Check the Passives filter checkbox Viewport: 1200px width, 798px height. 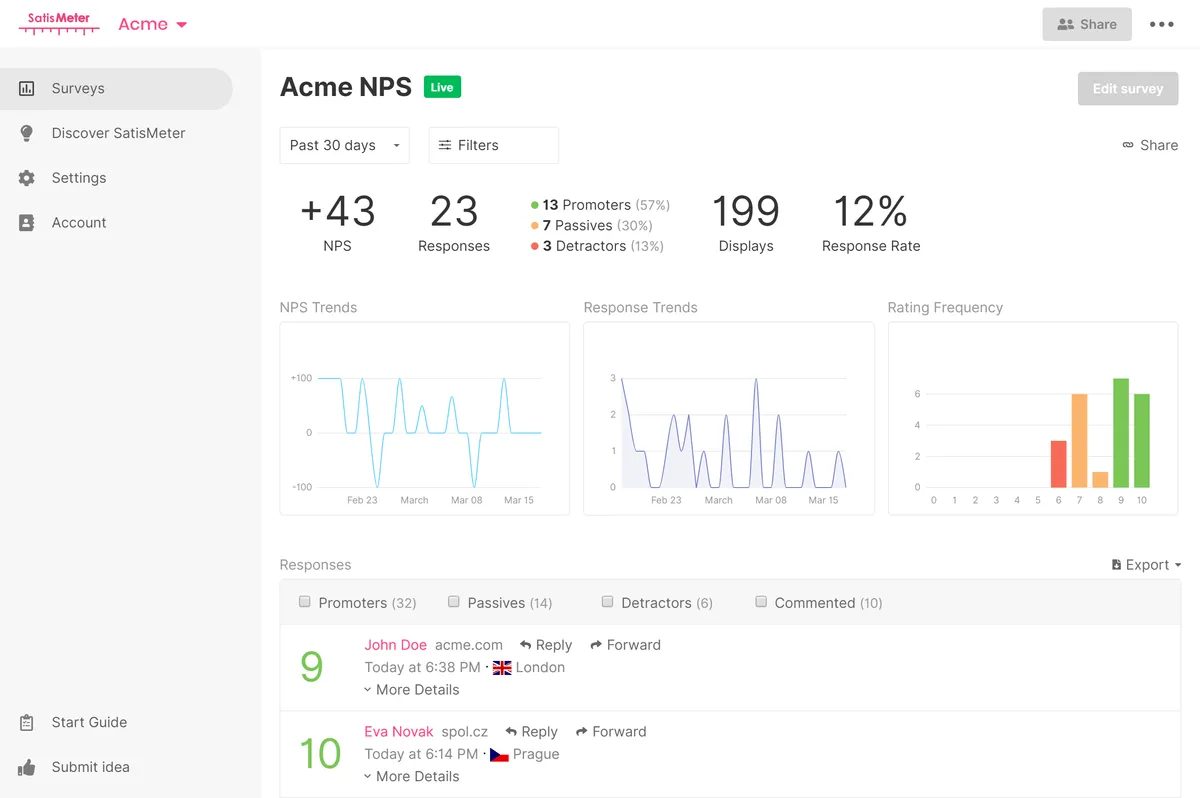(x=454, y=602)
